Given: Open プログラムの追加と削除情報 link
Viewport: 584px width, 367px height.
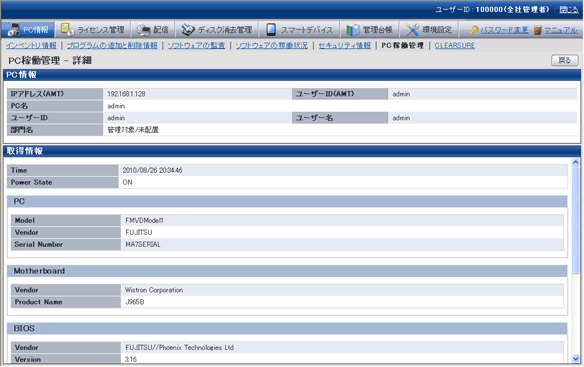Looking at the screenshot, I should (112, 45).
